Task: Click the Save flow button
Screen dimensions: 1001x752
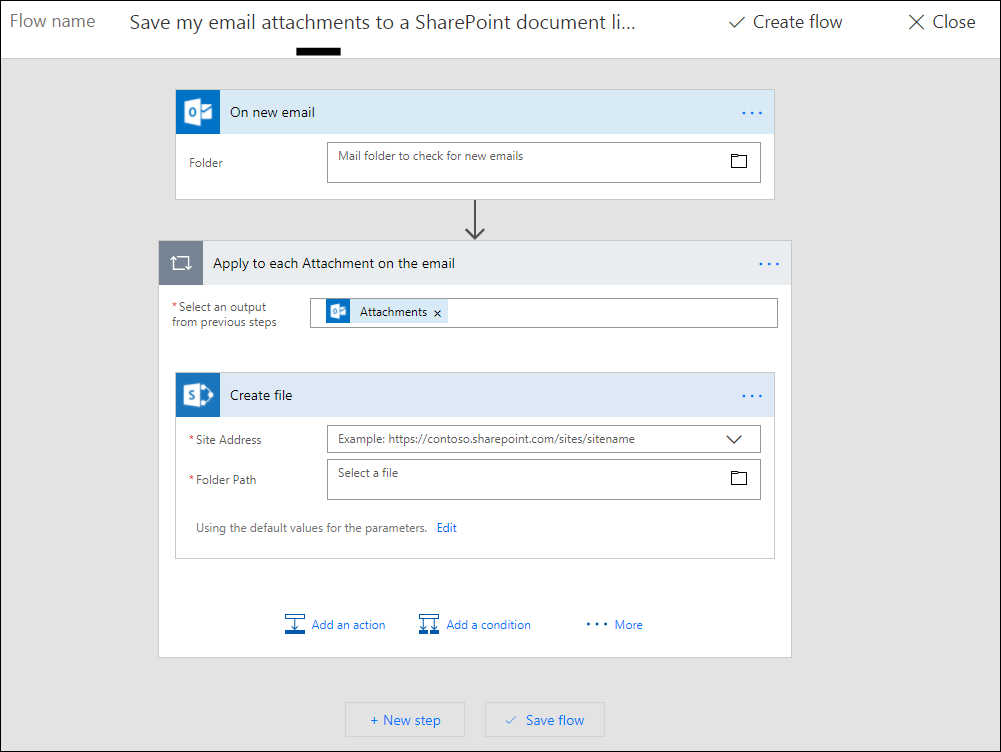Action: click(545, 719)
